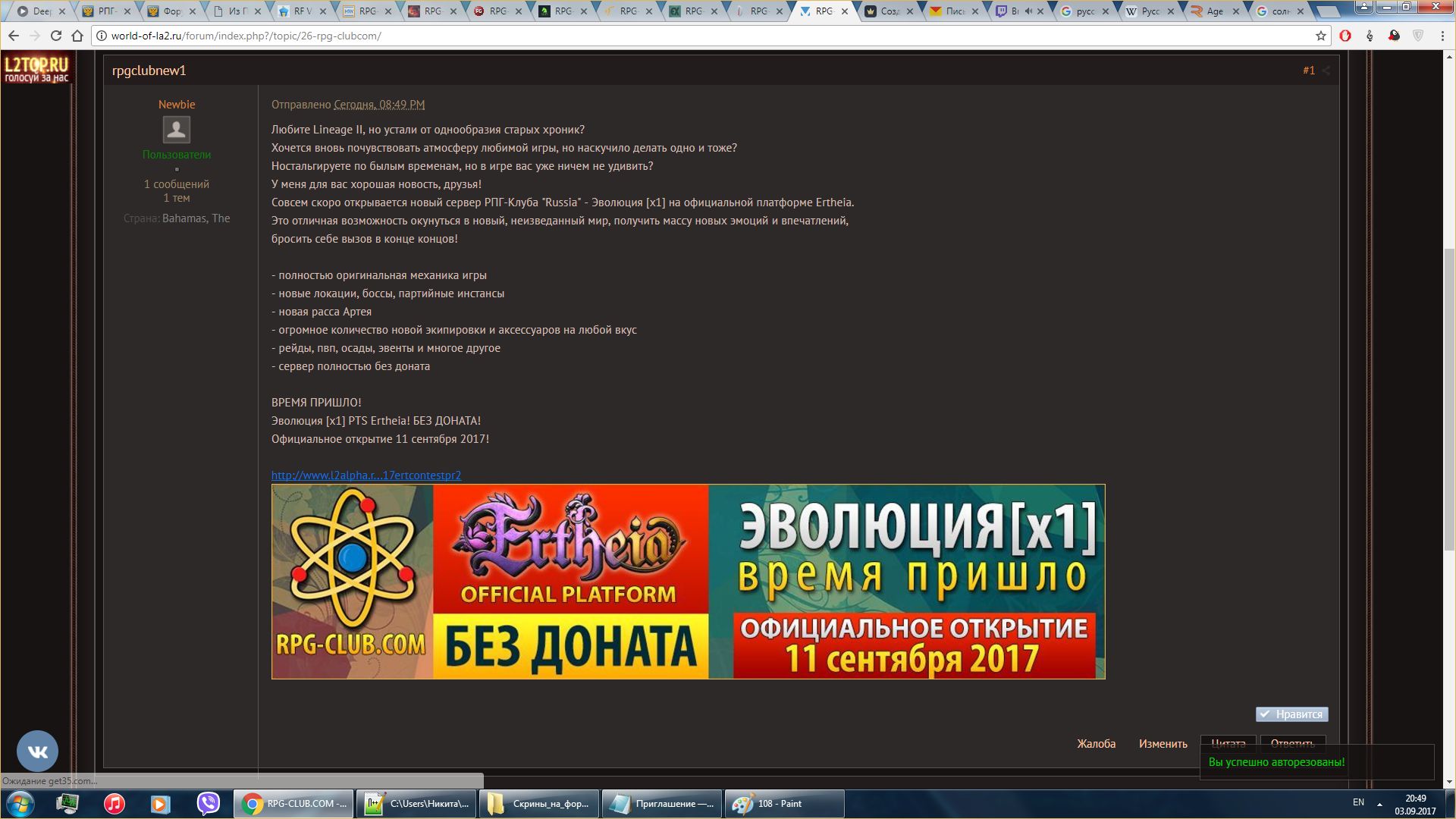Switch to the РПГ tab
The height and width of the screenshot is (819, 1456).
[107, 11]
